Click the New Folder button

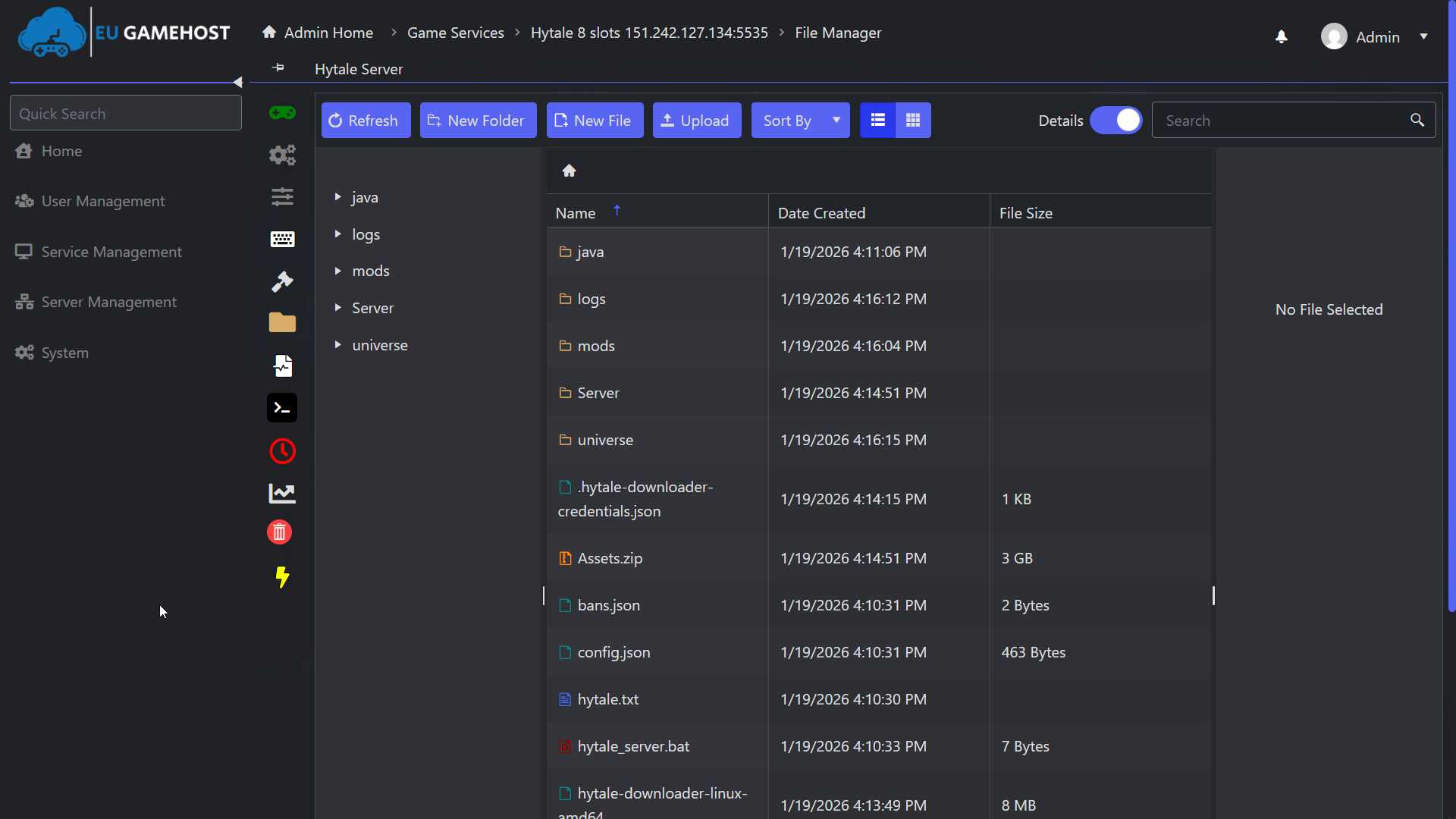click(478, 120)
